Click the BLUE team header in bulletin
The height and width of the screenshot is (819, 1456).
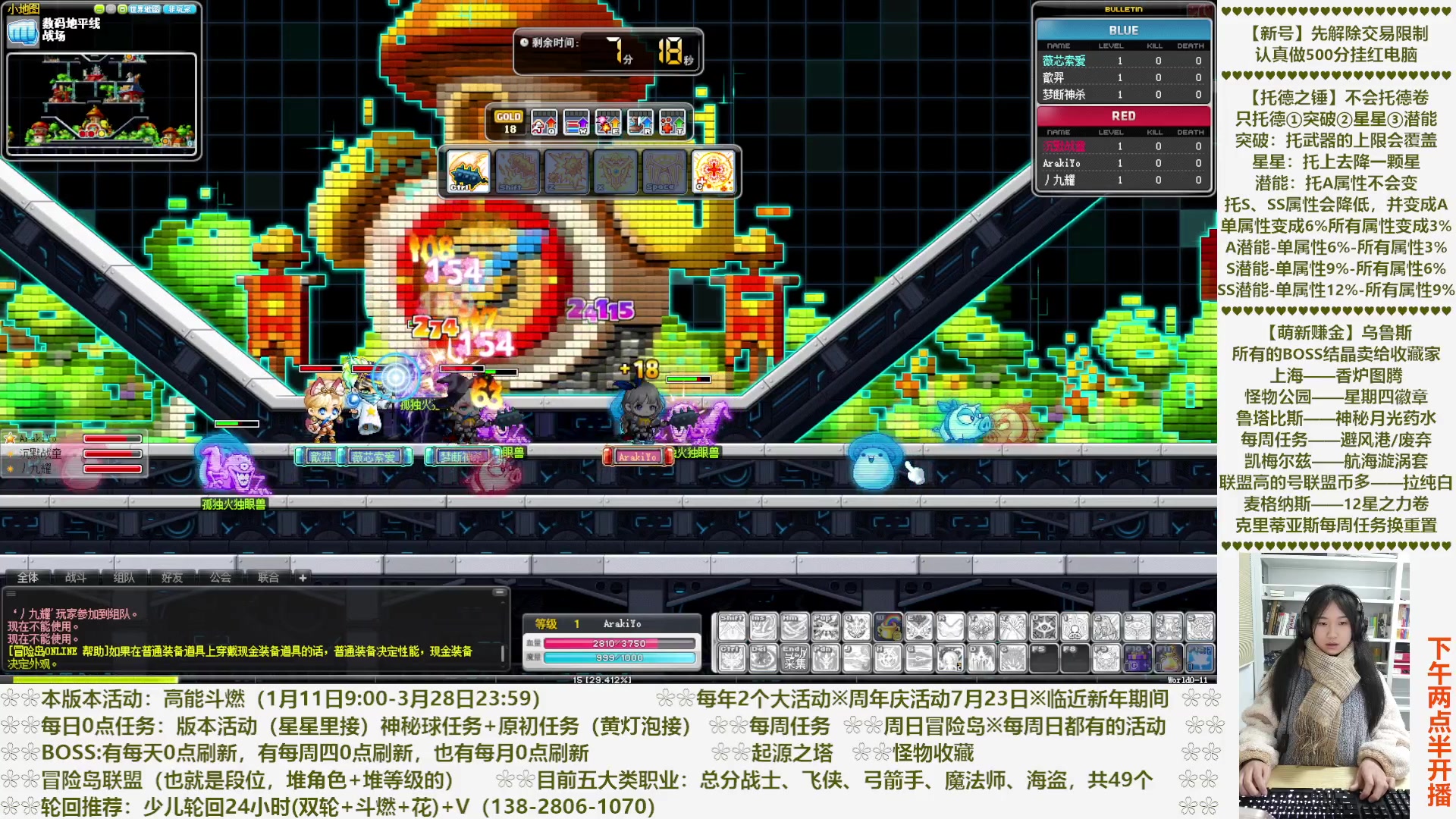coord(1123,30)
